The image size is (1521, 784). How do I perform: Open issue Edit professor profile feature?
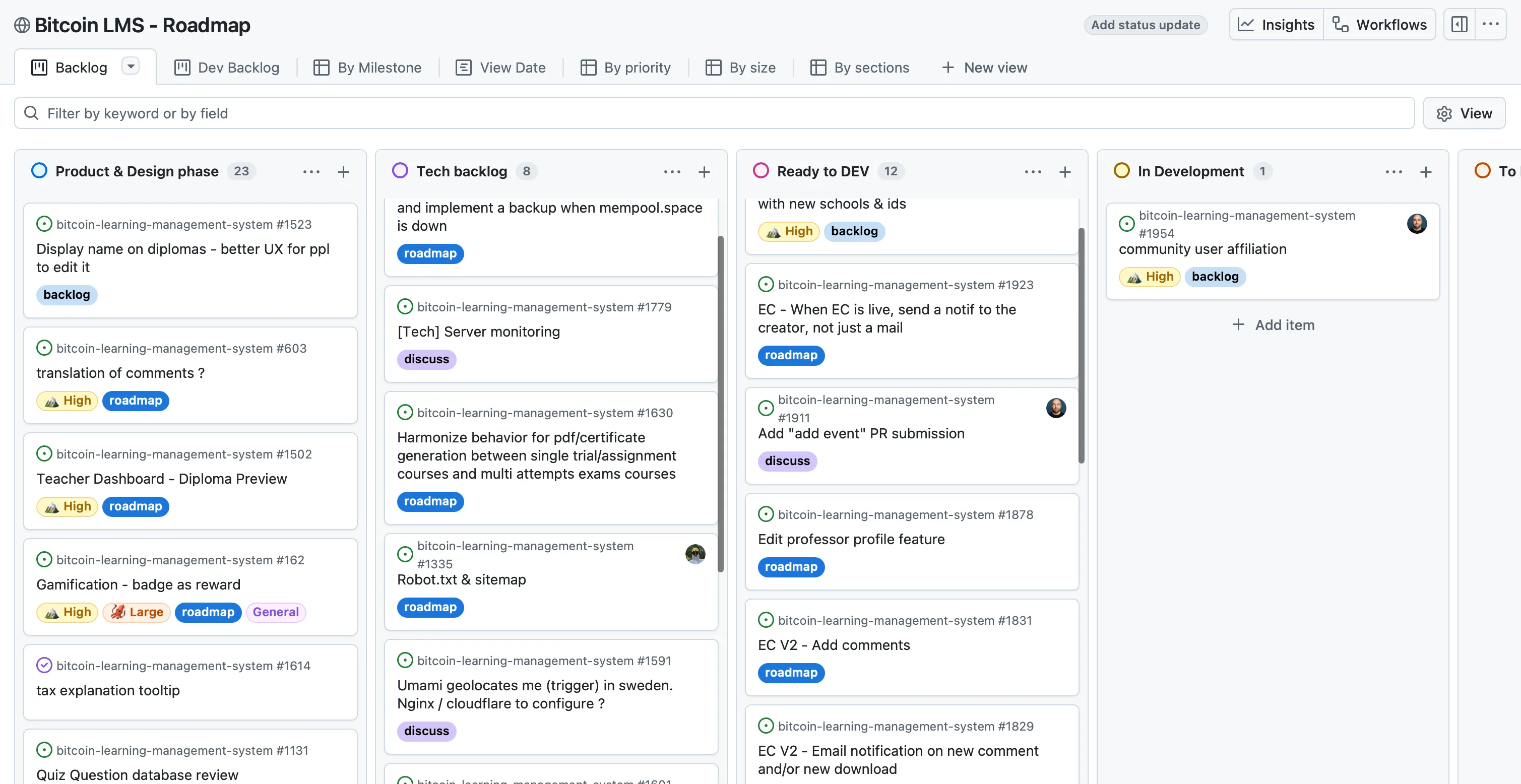click(851, 539)
